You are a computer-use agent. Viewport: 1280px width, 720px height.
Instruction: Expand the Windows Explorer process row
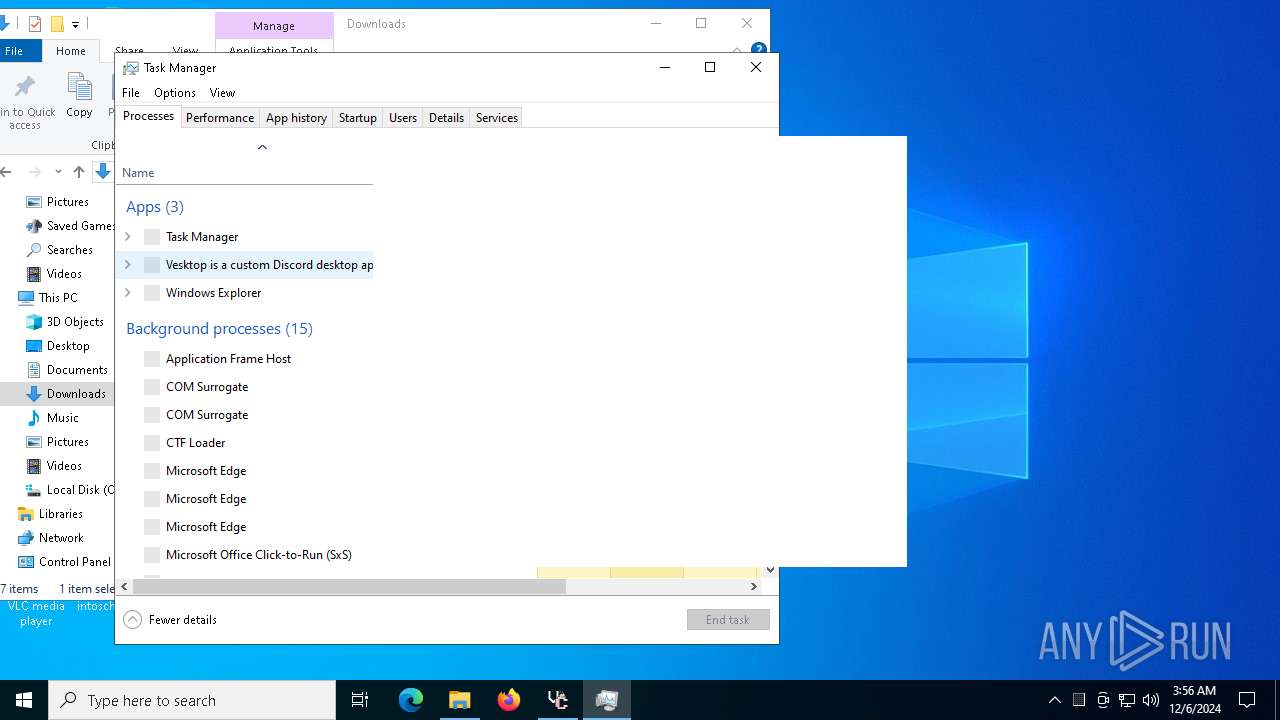coord(127,293)
